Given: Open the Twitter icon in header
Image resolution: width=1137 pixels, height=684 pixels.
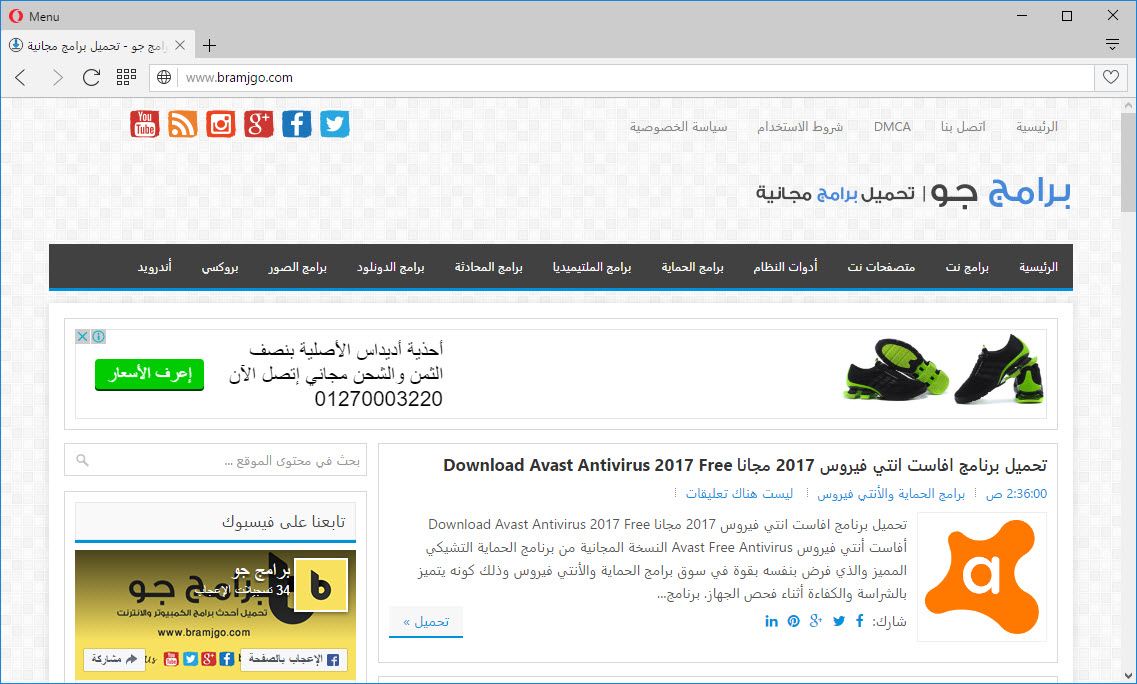Looking at the screenshot, I should 335,124.
